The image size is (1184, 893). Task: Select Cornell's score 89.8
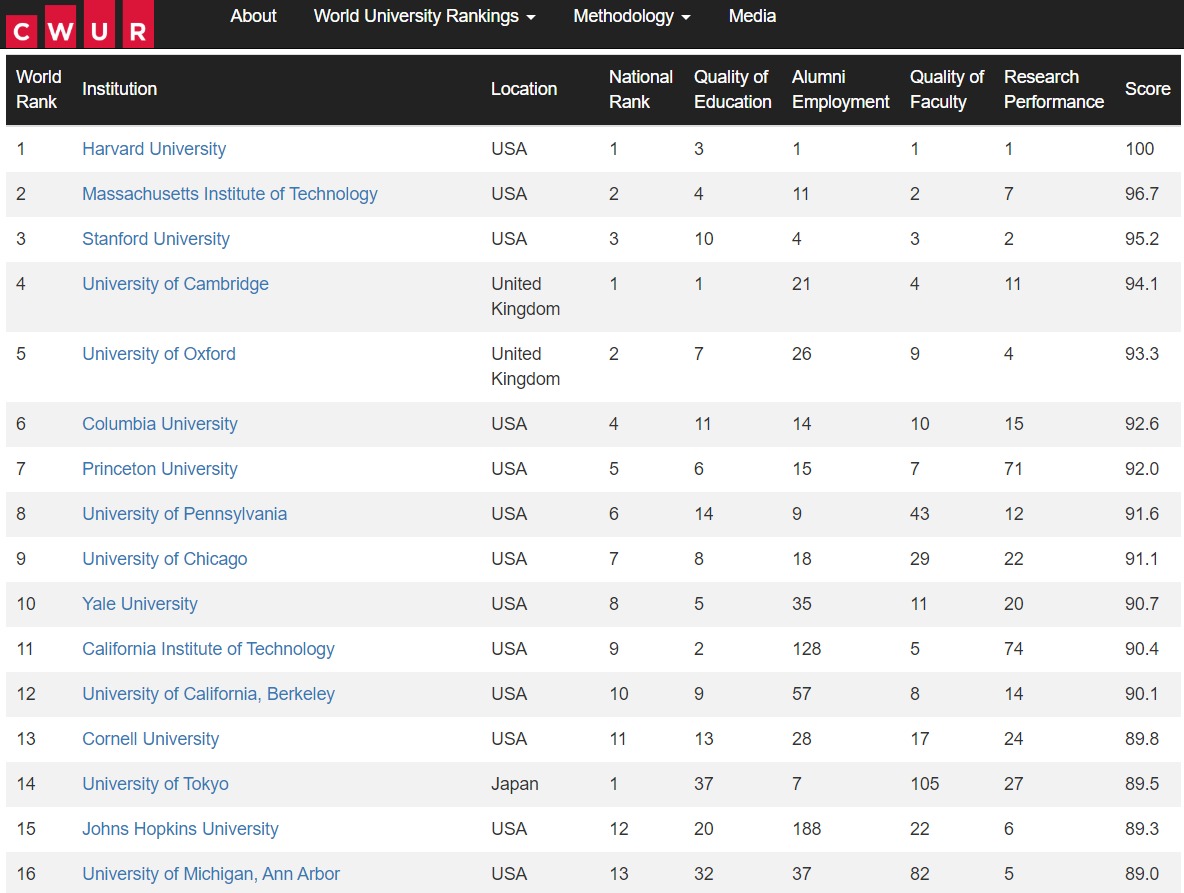(x=1142, y=739)
